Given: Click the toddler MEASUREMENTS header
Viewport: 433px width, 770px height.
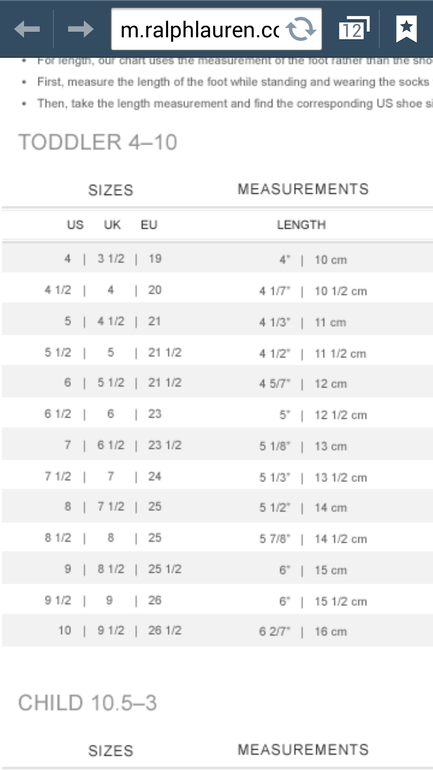Looking at the screenshot, I should [303, 189].
